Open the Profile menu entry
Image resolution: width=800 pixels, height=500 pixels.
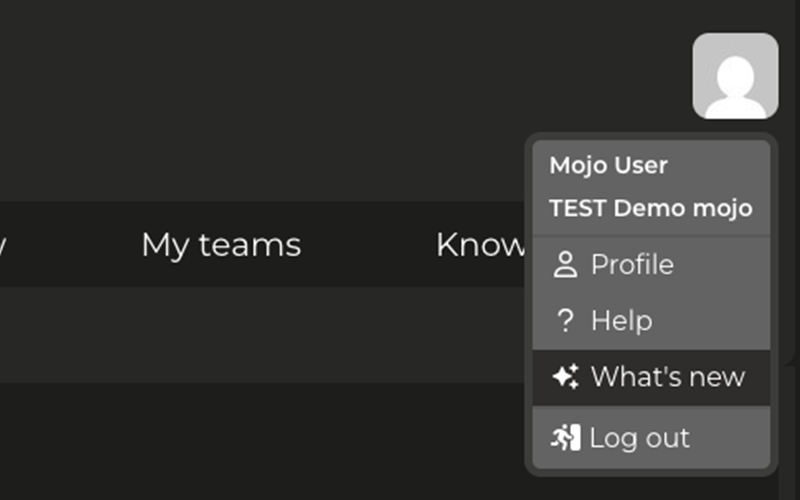(652, 265)
